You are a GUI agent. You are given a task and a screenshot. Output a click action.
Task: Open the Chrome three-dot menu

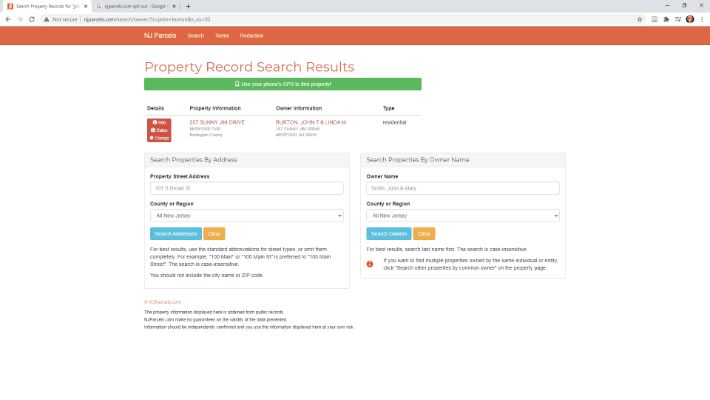(x=702, y=19)
